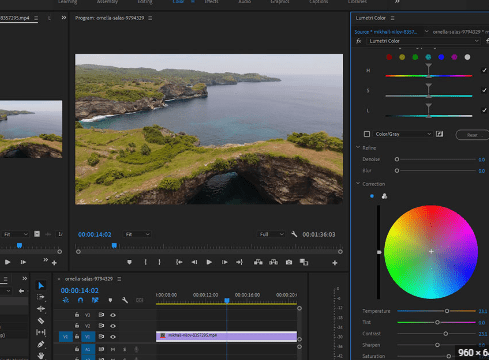Open the timeline sequence panel menu
Viewport: 489px width, 360px height.
[x=119, y=279]
